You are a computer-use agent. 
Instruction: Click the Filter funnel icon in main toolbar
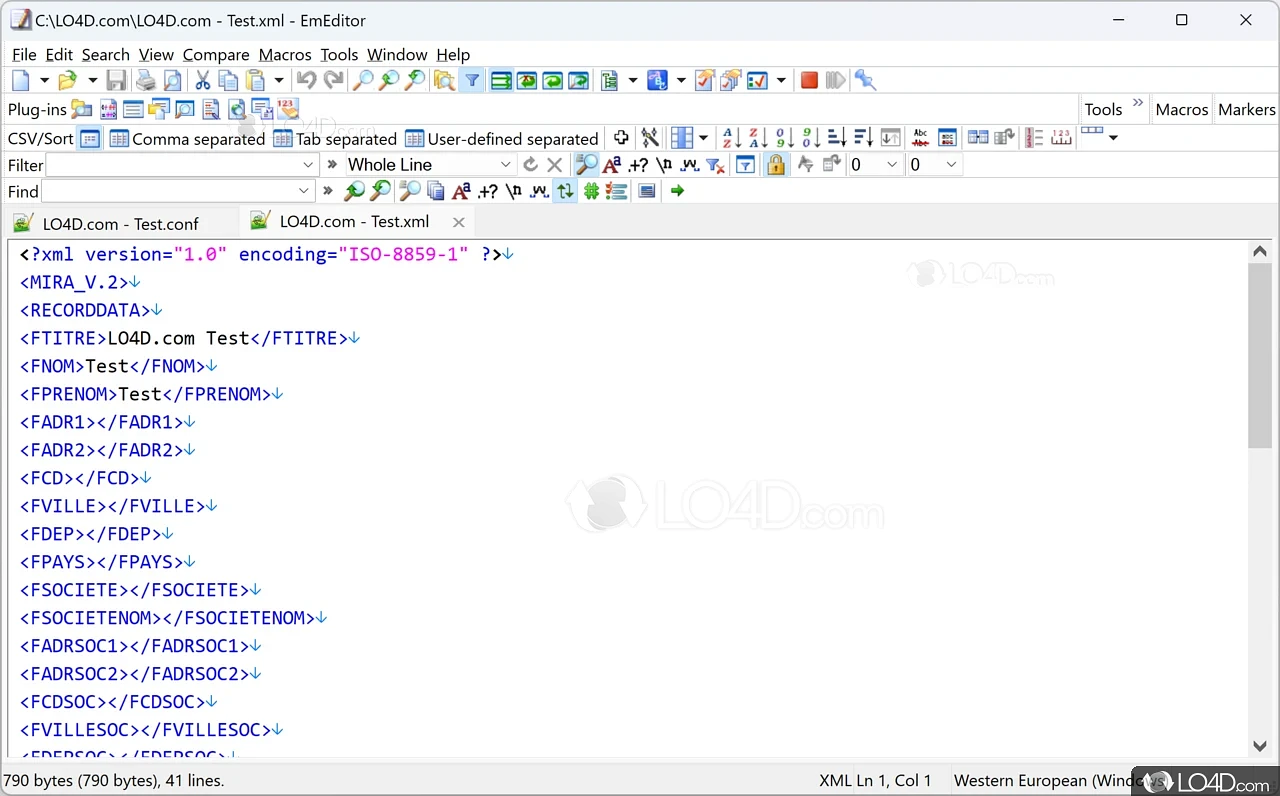tap(472, 81)
